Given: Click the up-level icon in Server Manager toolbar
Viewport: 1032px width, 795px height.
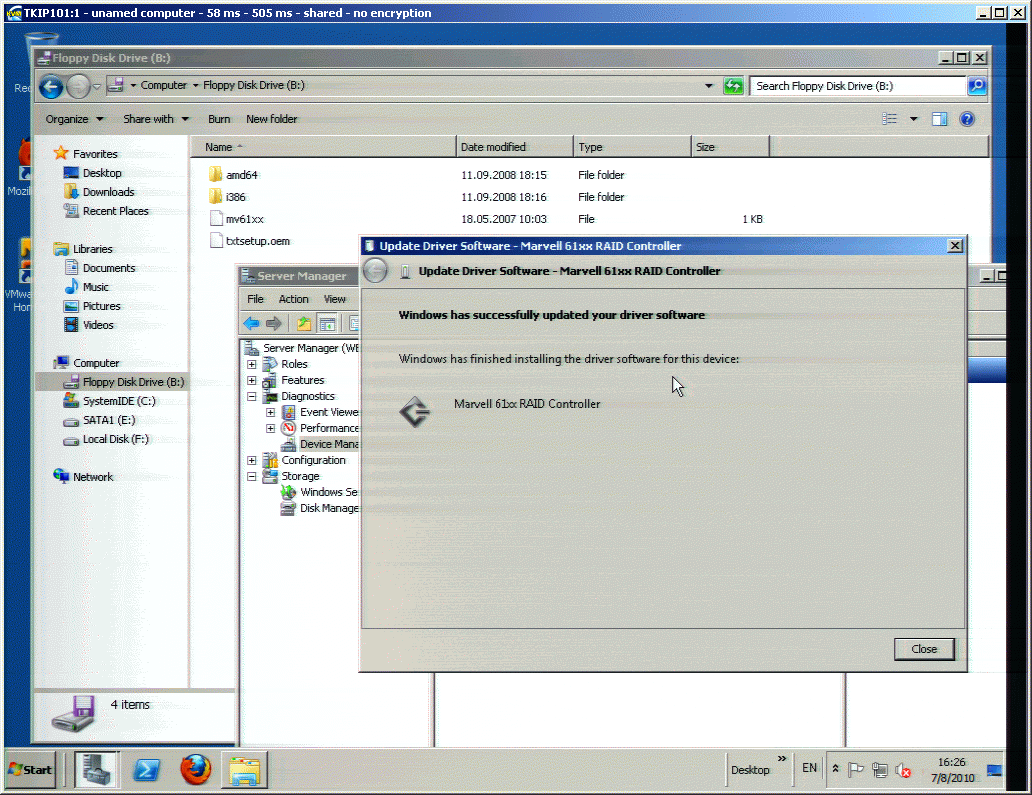Looking at the screenshot, I should (303, 323).
